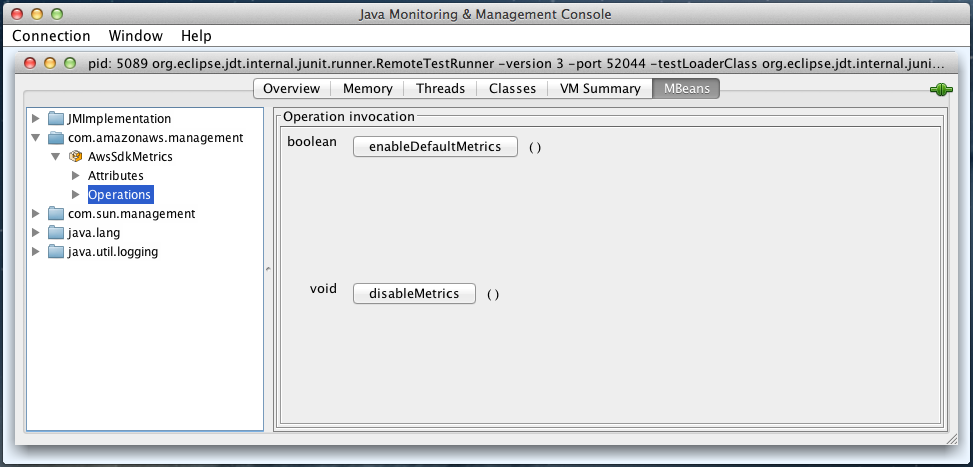Invoke the disableMetrics operation

[414, 293]
